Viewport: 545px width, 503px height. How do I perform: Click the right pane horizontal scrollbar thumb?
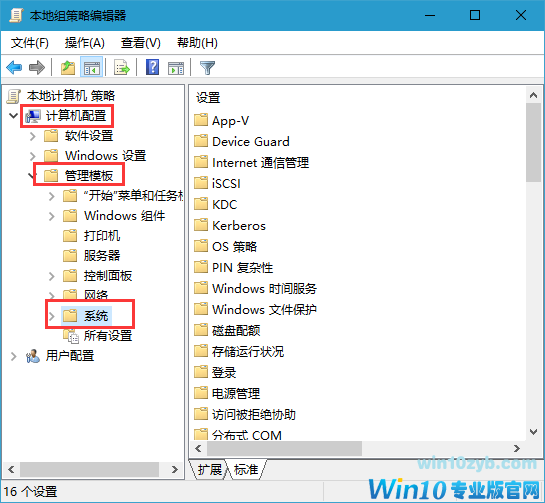[284, 448]
